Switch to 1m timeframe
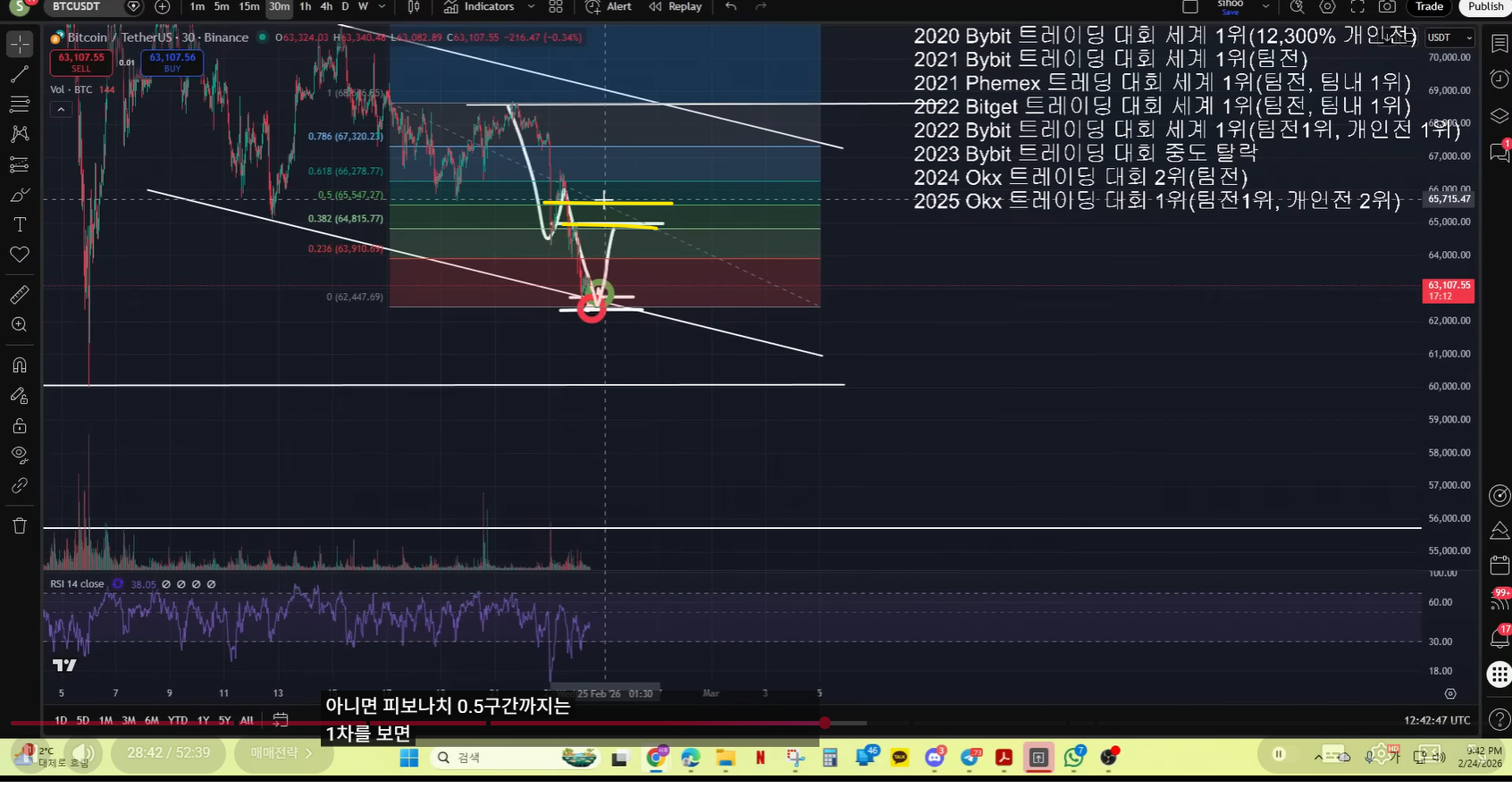This screenshot has height=788, width=1512. 197,6
